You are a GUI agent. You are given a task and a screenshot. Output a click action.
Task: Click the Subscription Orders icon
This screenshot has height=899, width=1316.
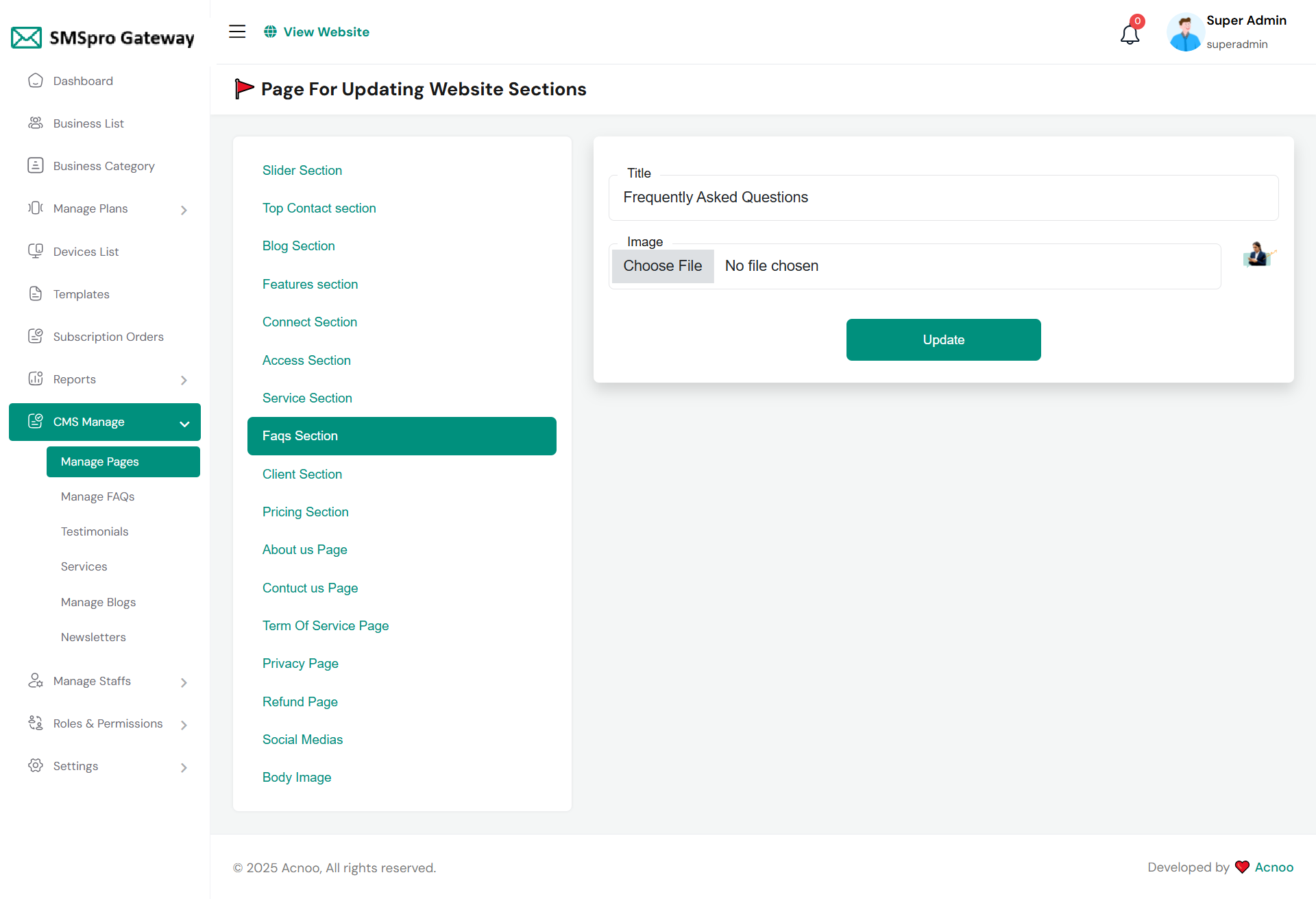[36, 337]
